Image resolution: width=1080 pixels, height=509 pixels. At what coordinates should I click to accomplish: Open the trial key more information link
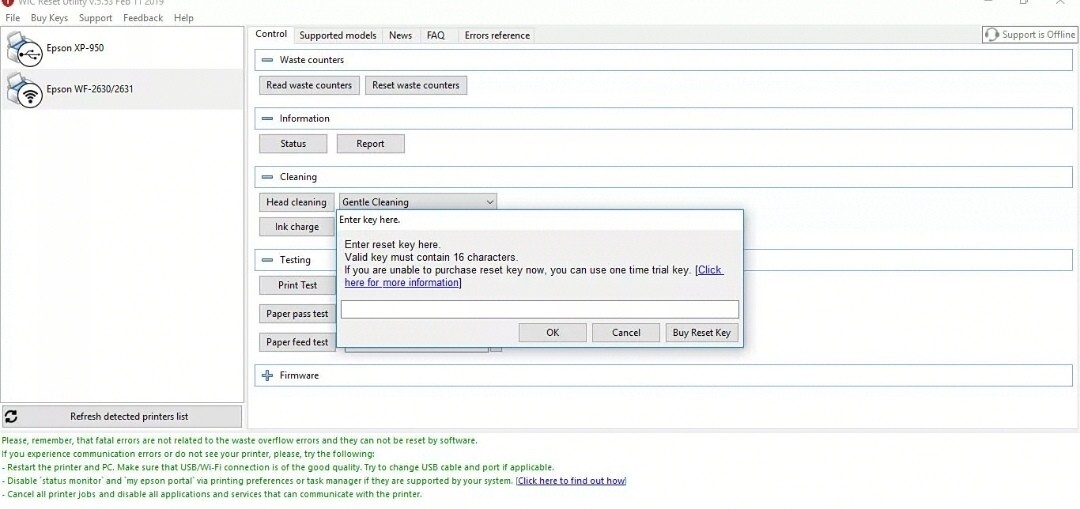click(402, 283)
